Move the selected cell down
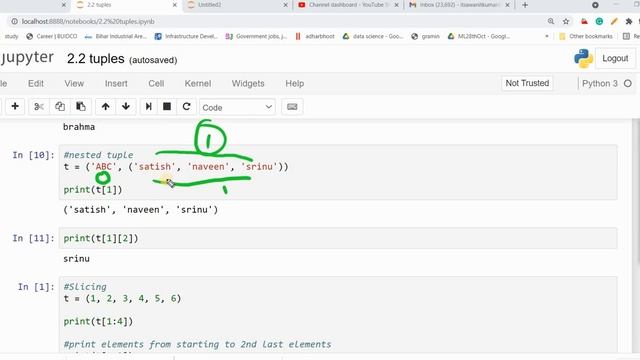 click(x=126, y=107)
